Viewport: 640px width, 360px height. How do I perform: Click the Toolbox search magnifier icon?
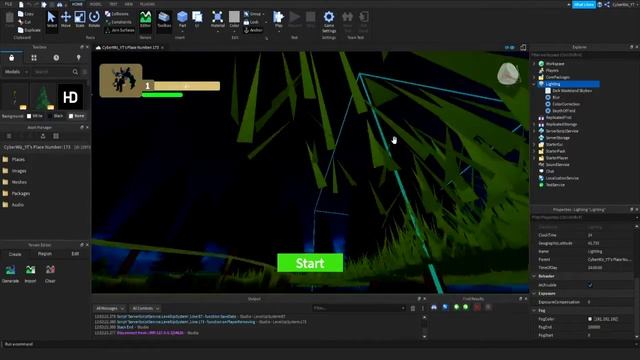point(75,72)
